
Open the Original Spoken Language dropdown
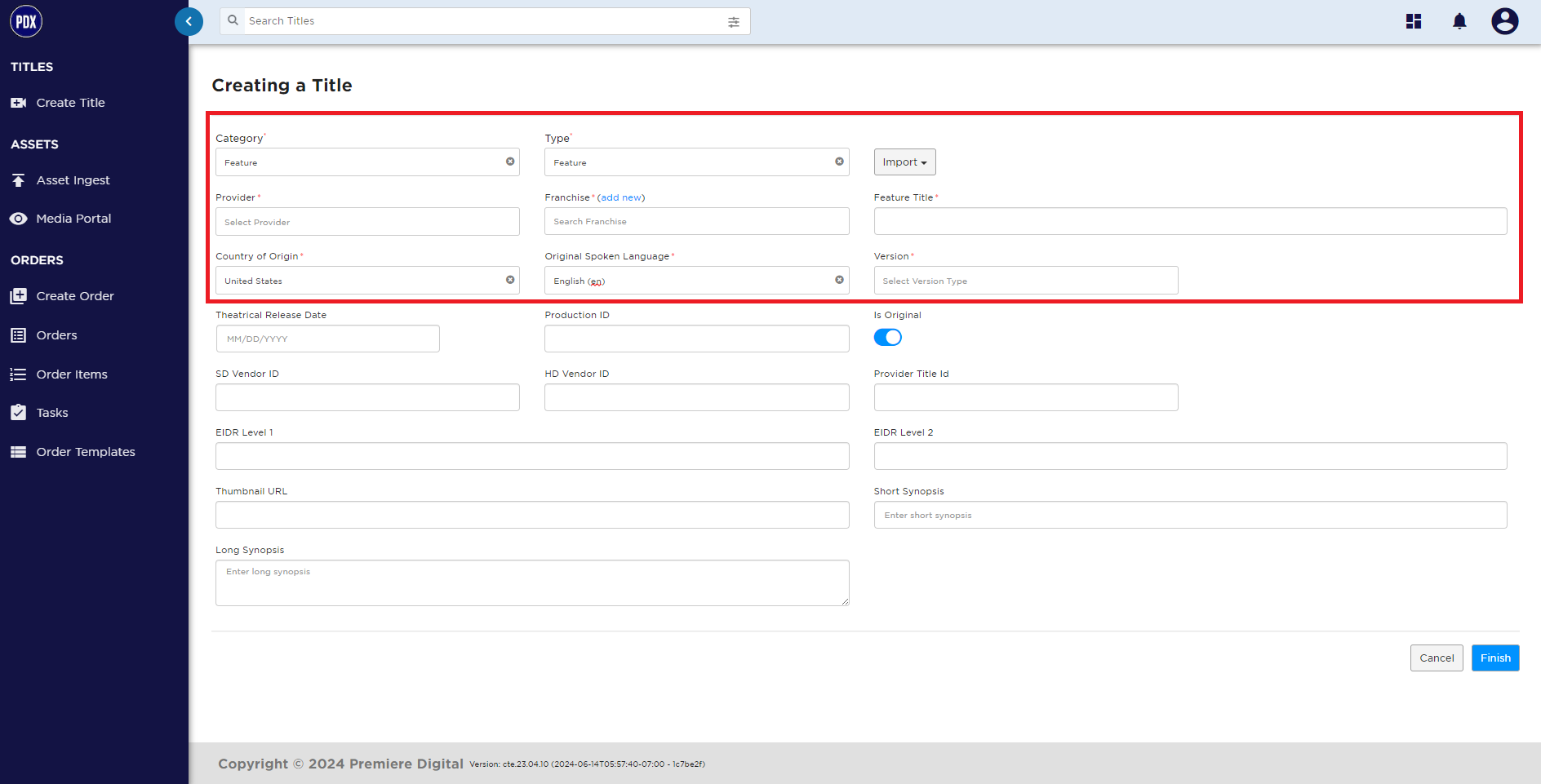pyautogui.click(x=696, y=281)
